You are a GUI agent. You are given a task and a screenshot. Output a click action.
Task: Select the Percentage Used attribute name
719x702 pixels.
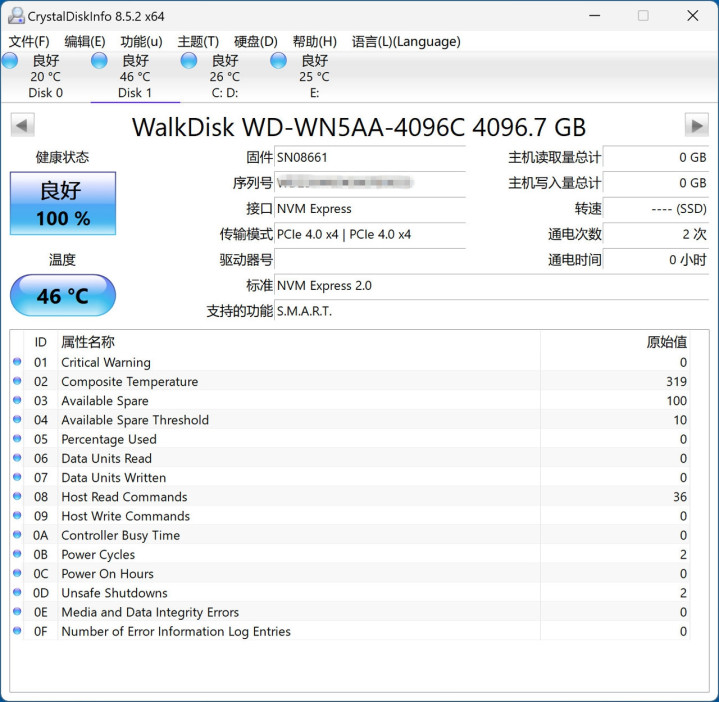click(109, 439)
